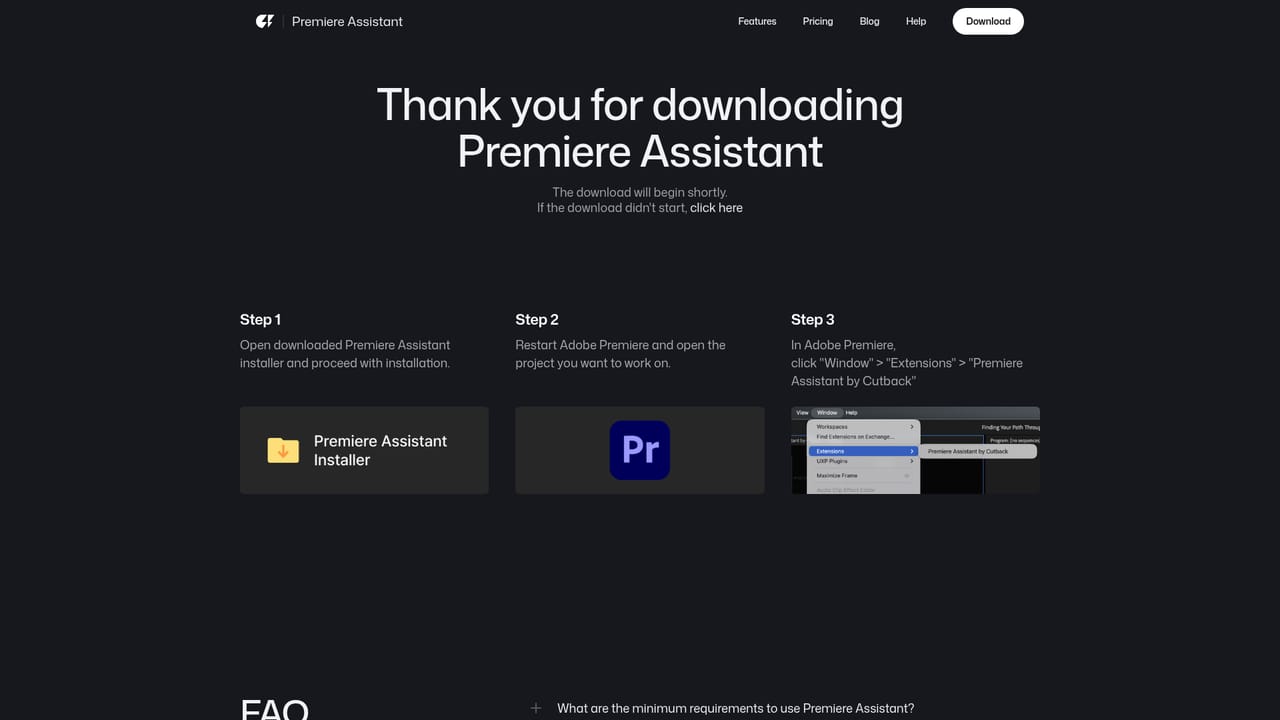This screenshot has width=1280, height=720.
Task: Visit the Blog
Action: pos(869,21)
